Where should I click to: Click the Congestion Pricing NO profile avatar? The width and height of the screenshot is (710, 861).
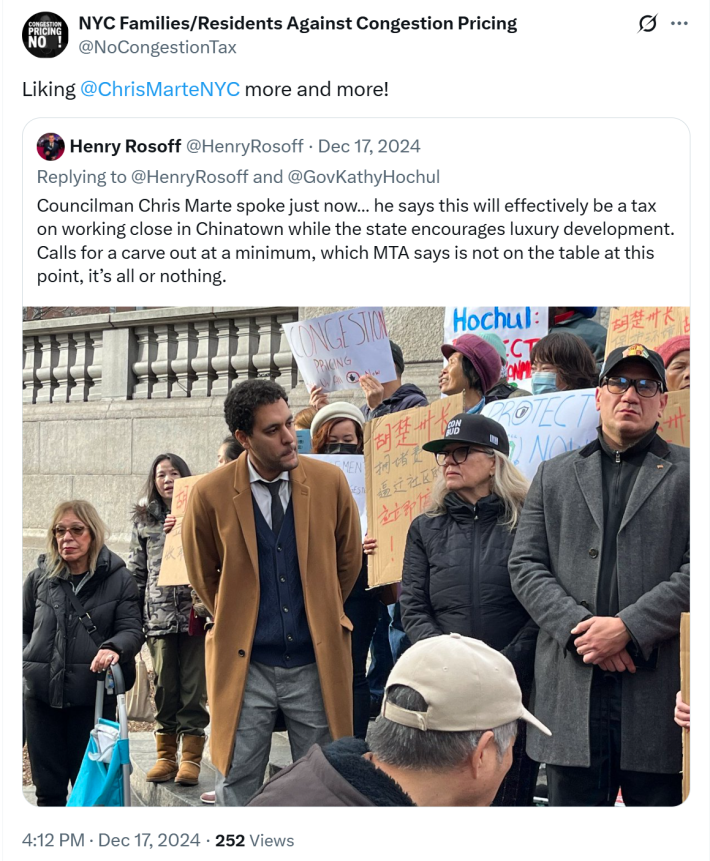pyautogui.click(x=45, y=35)
